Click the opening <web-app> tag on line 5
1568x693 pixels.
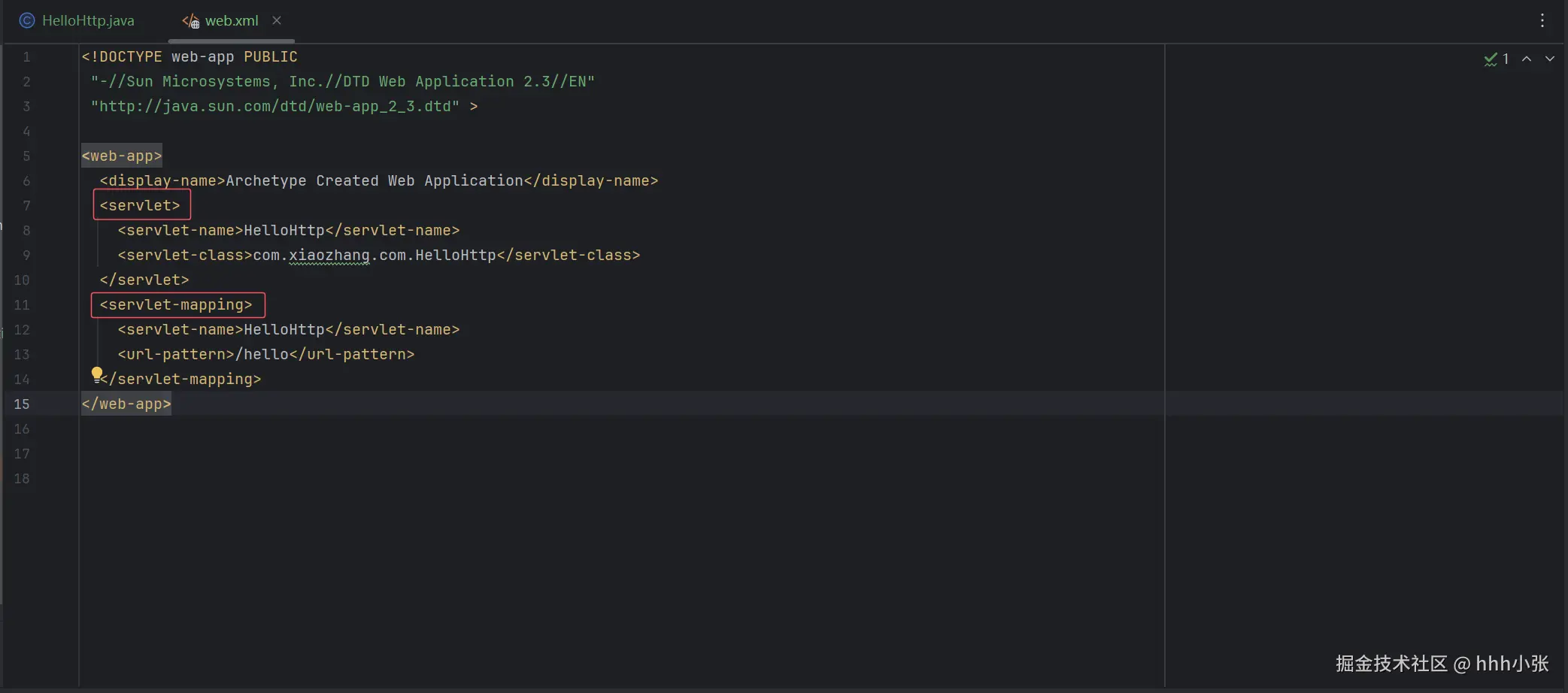click(x=122, y=156)
